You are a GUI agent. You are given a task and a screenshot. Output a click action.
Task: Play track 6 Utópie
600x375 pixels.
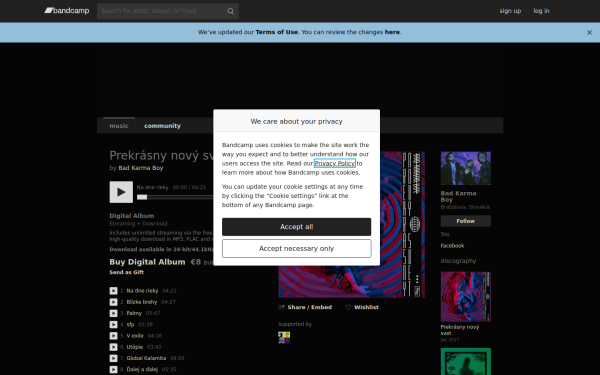coord(113,347)
